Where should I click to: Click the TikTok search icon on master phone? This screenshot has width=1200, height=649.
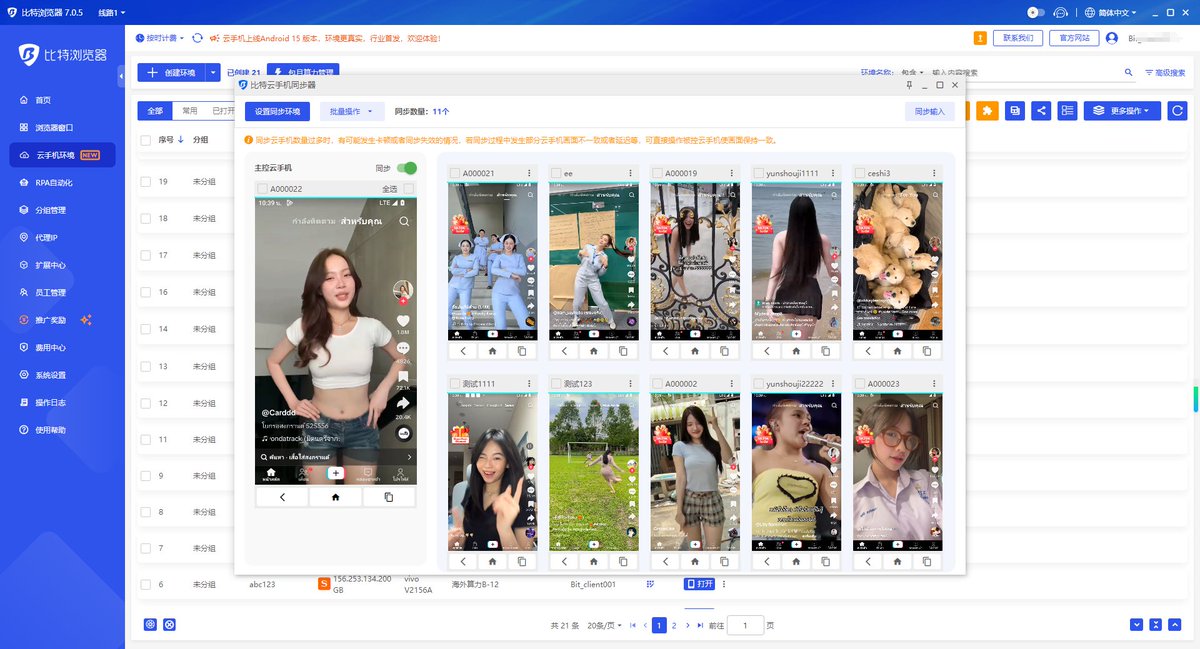404,221
